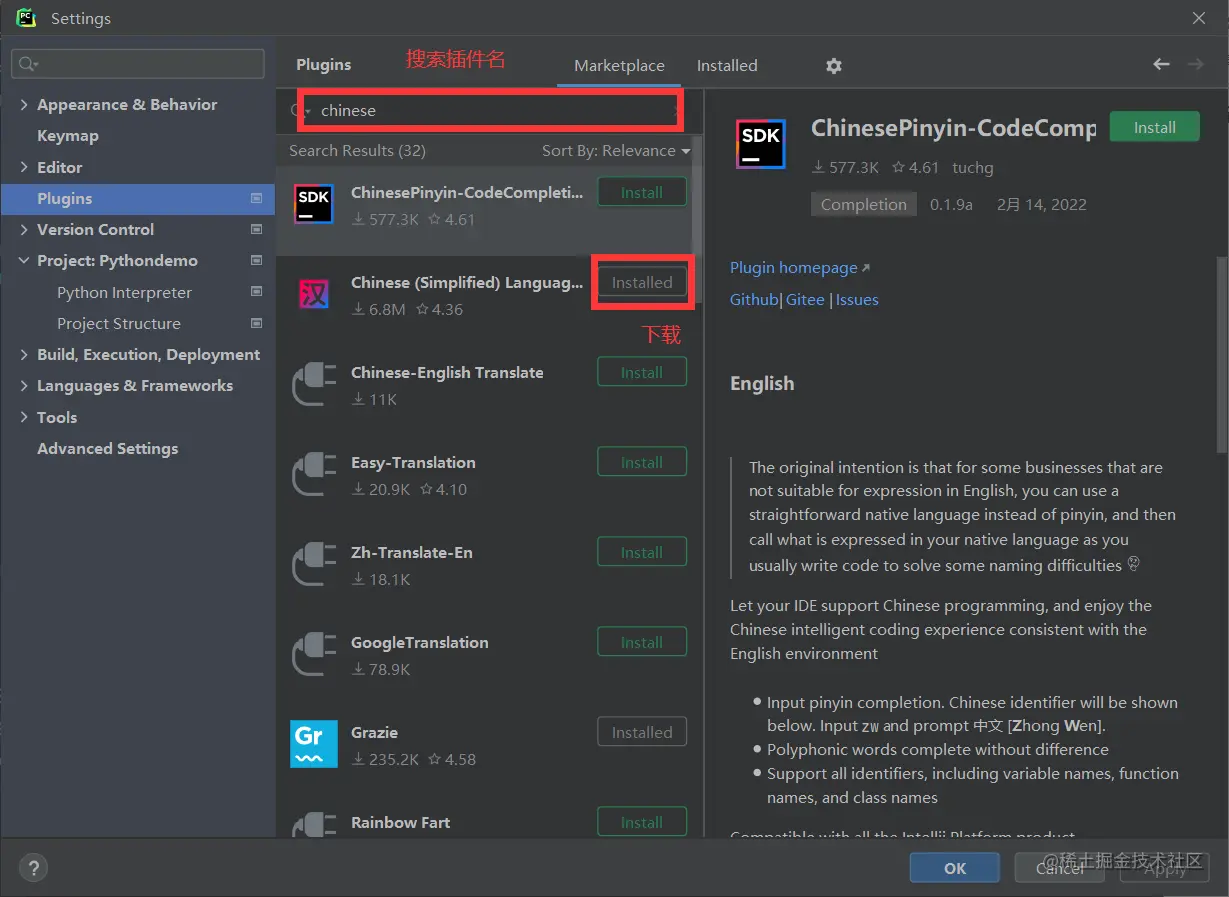Image resolution: width=1229 pixels, height=897 pixels.
Task: Select Plugins in the settings tree
Action: pyautogui.click(x=137, y=198)
